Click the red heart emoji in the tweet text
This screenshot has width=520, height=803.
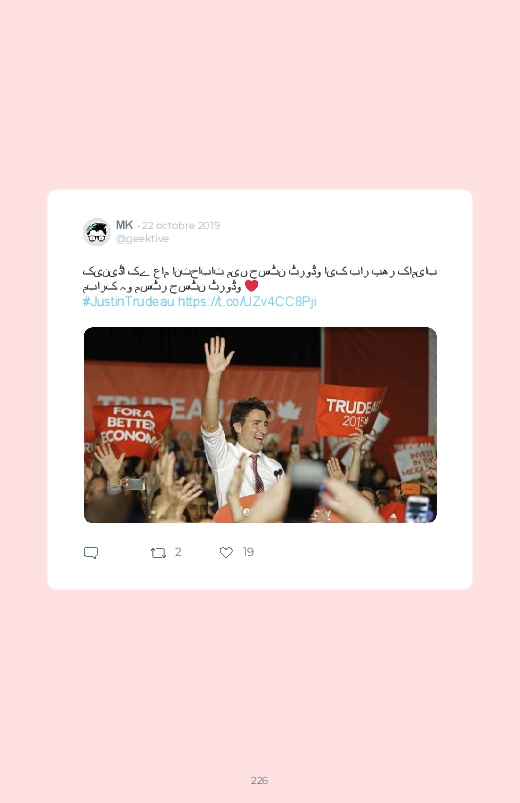[251, 286]
